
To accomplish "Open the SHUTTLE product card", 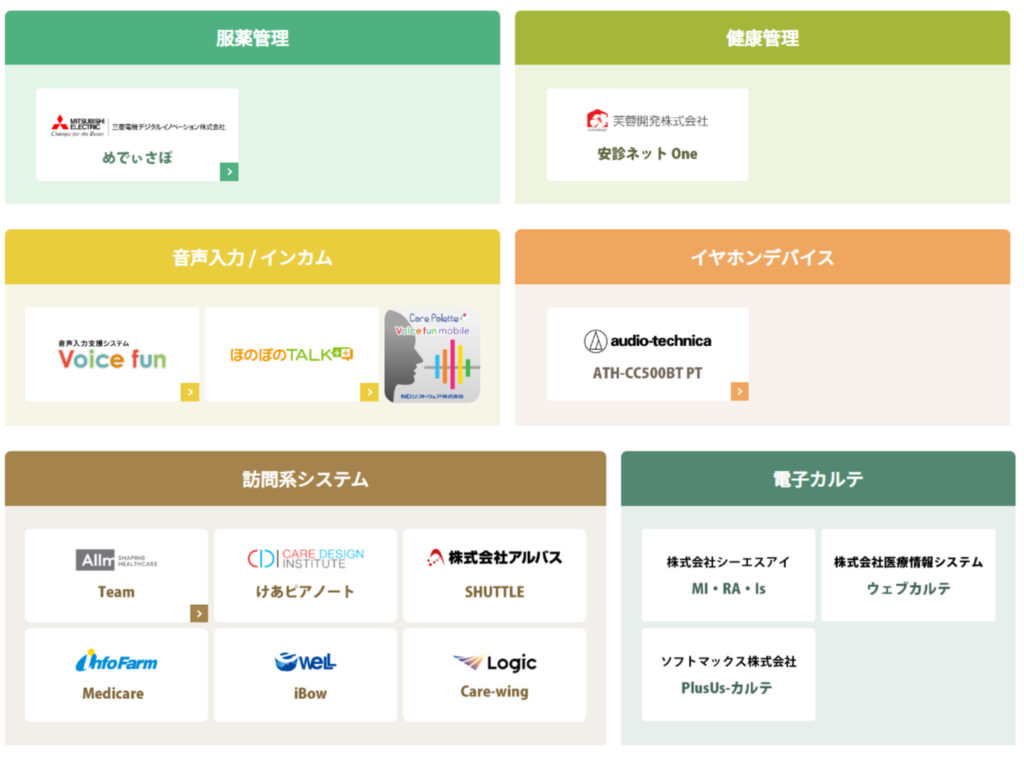I will point(494,576).
